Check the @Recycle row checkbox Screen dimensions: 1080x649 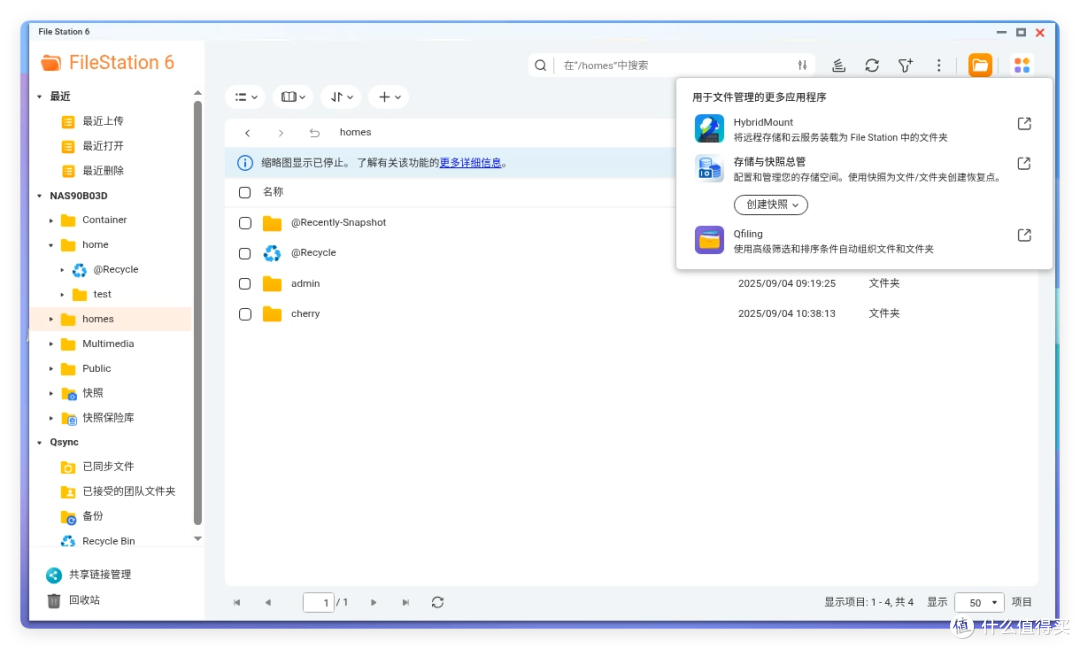pos(245,254)
